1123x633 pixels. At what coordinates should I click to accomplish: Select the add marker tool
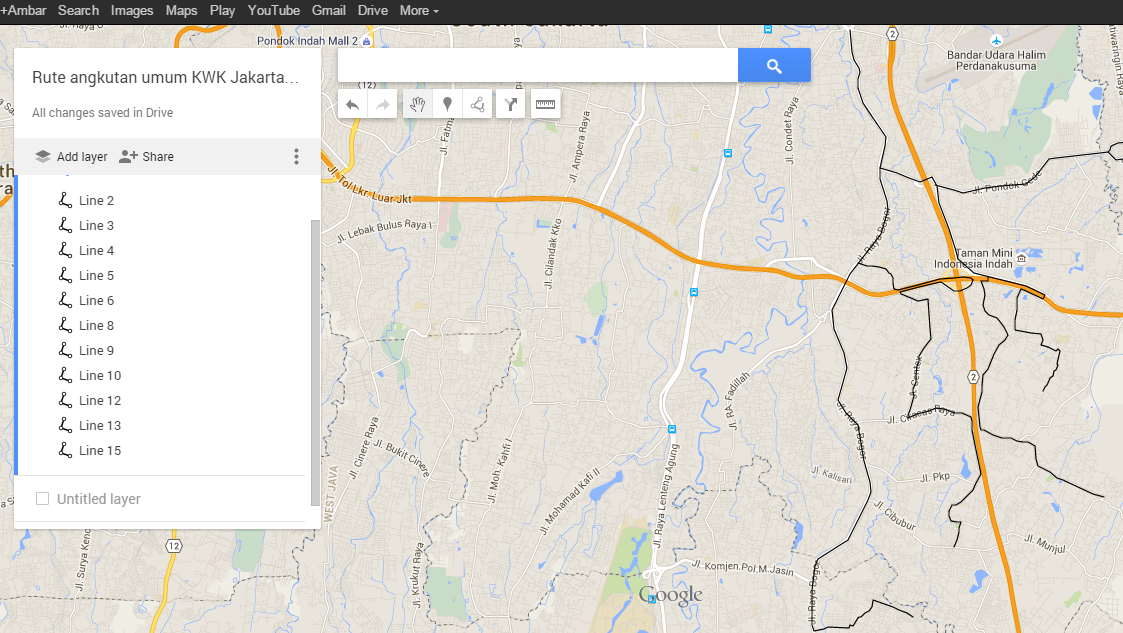(x=448, y=105)
